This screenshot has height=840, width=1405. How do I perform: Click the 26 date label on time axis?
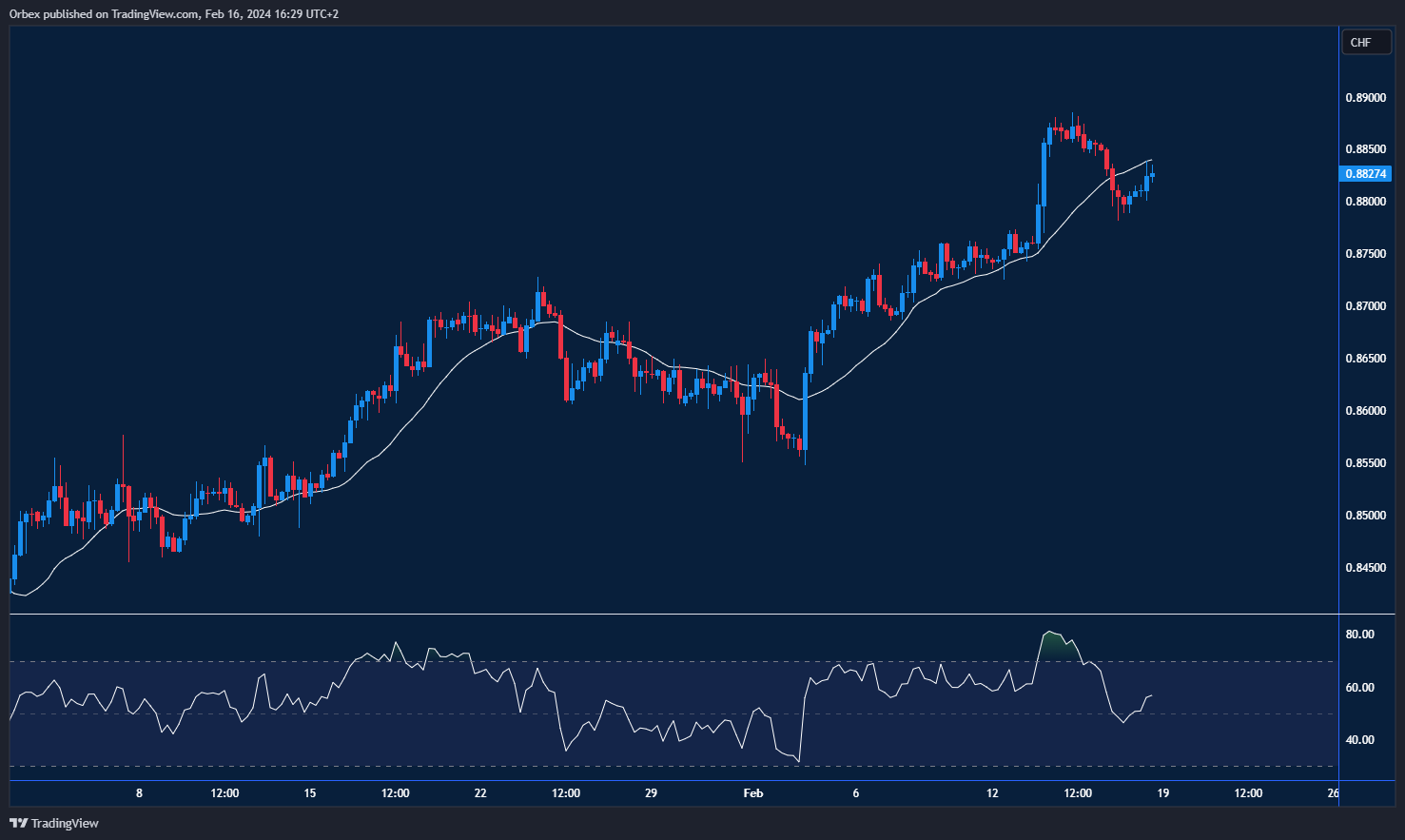tap(1332, 792)
